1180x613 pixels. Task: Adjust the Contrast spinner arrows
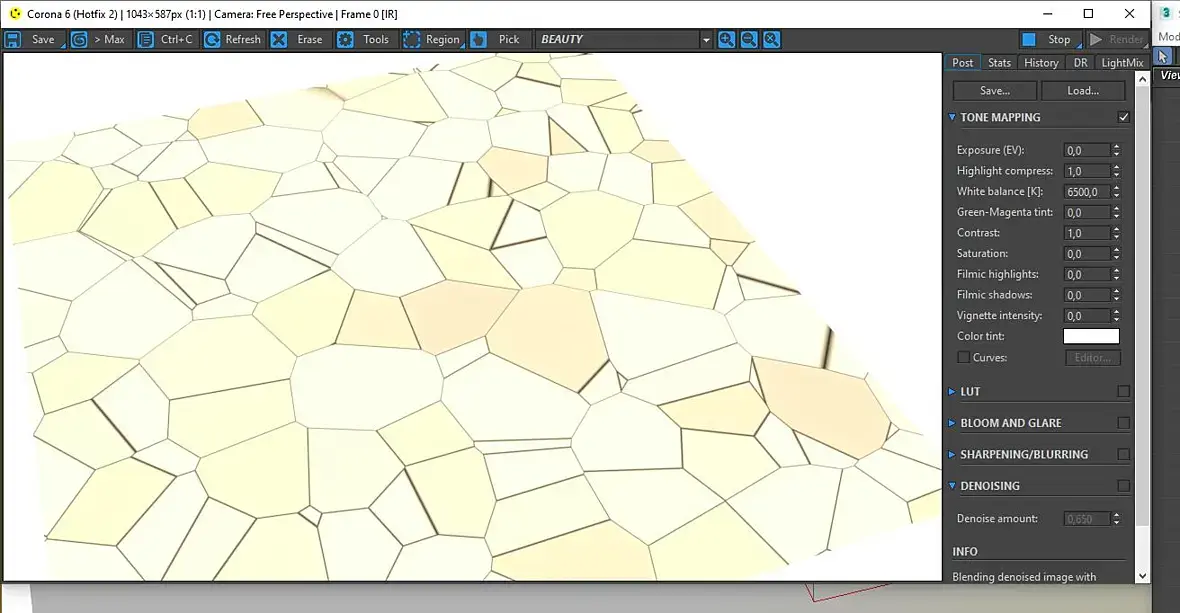click(1116, 234)
